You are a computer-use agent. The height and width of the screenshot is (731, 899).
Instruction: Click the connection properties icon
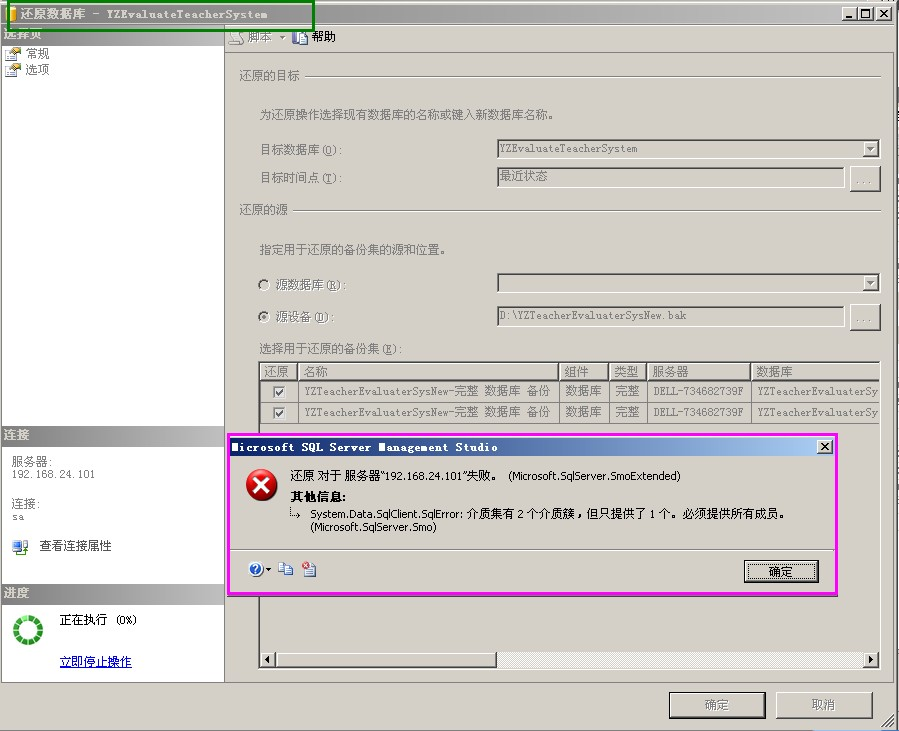tap(21, 546)
